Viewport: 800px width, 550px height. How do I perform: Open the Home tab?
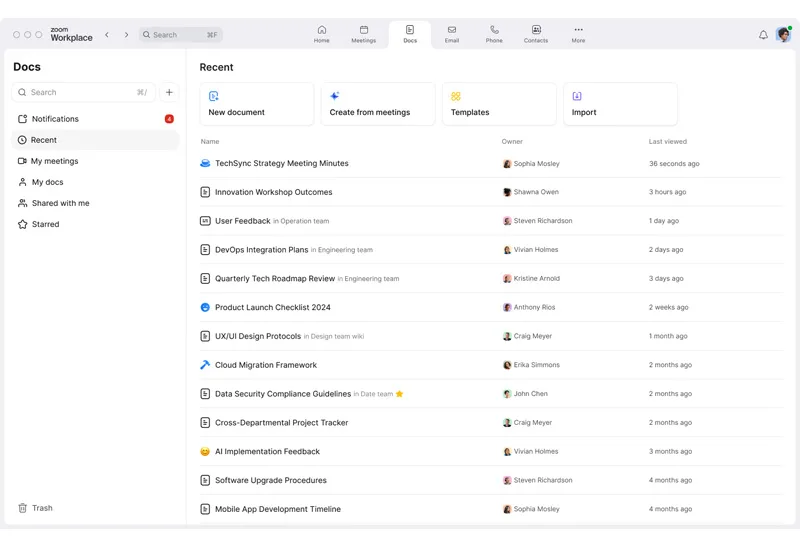click(x=321, y=34)
